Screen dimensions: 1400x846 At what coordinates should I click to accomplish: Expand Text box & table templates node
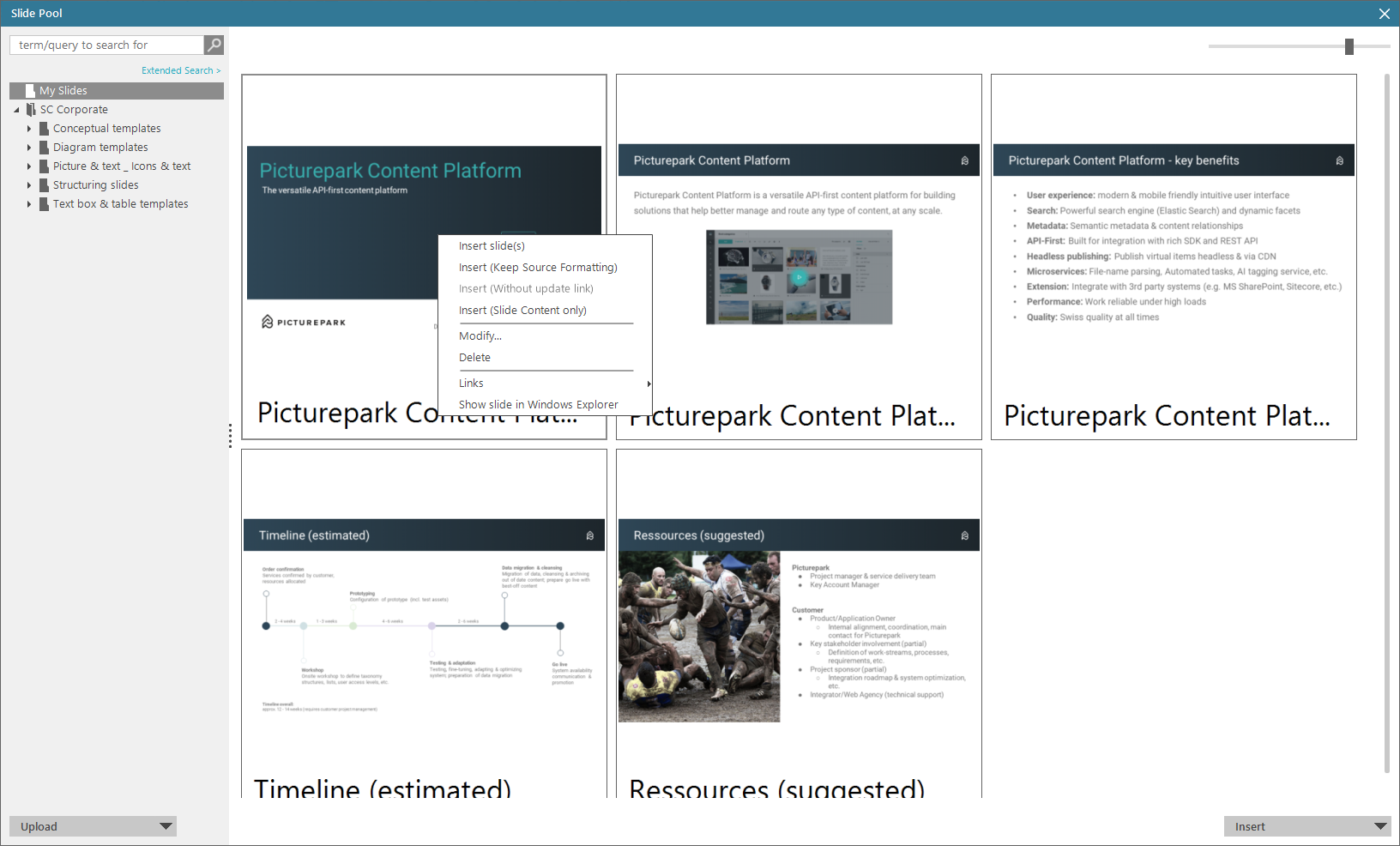[x=29, y=204]
